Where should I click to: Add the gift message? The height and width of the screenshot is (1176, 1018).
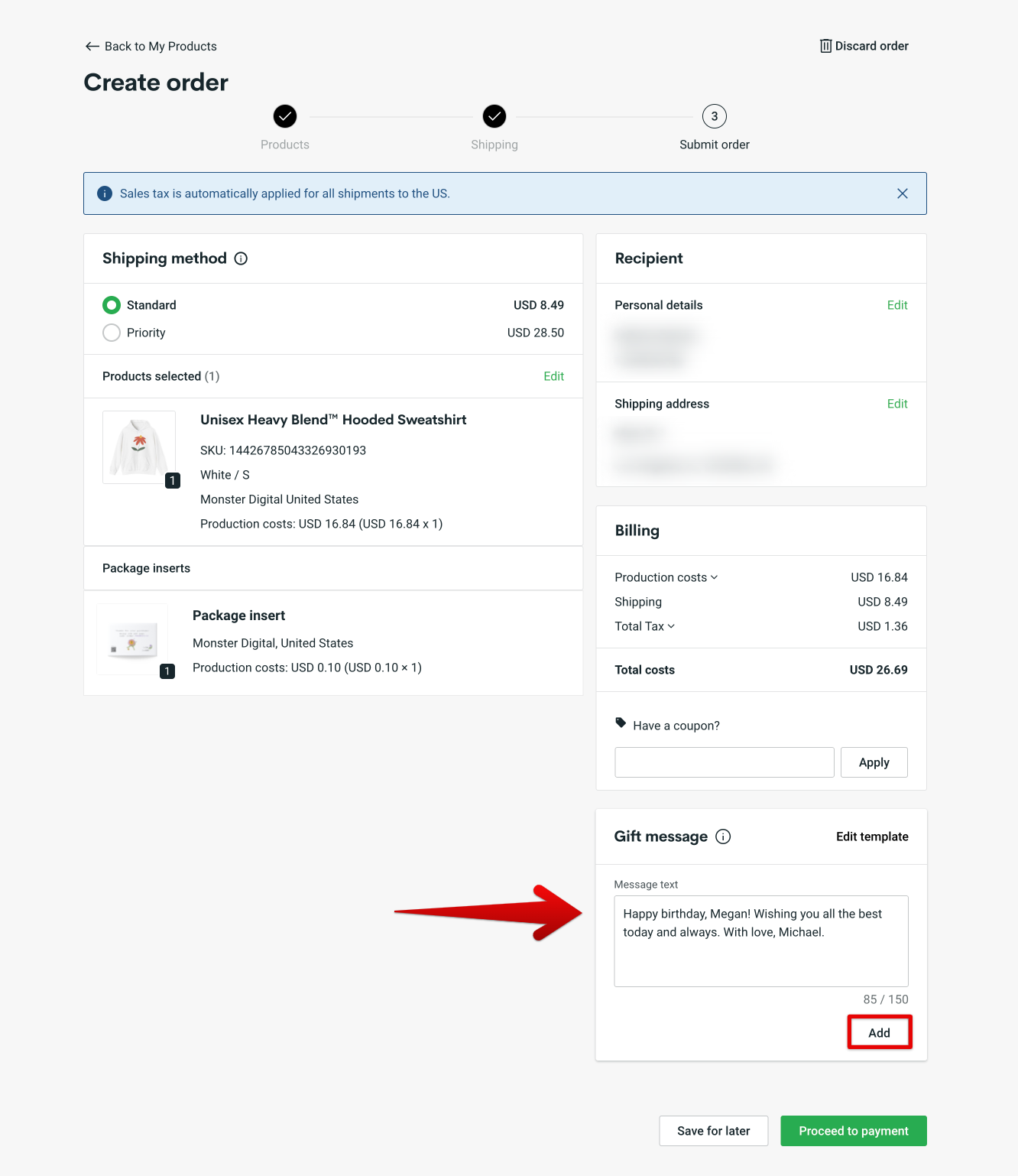[x=879, y=1031]
